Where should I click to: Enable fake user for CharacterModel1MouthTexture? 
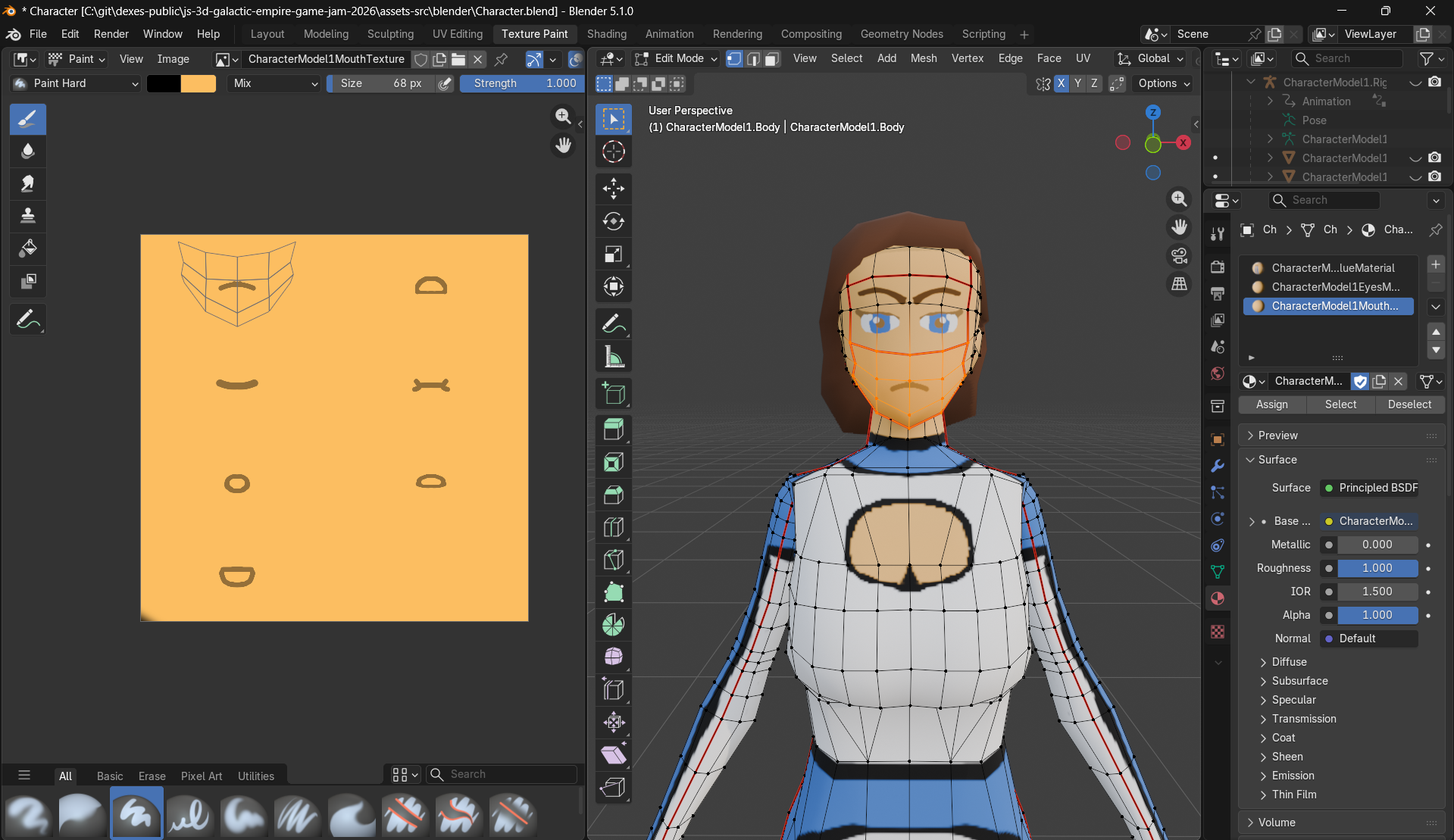pyautogui.click(x=421, y=59)
